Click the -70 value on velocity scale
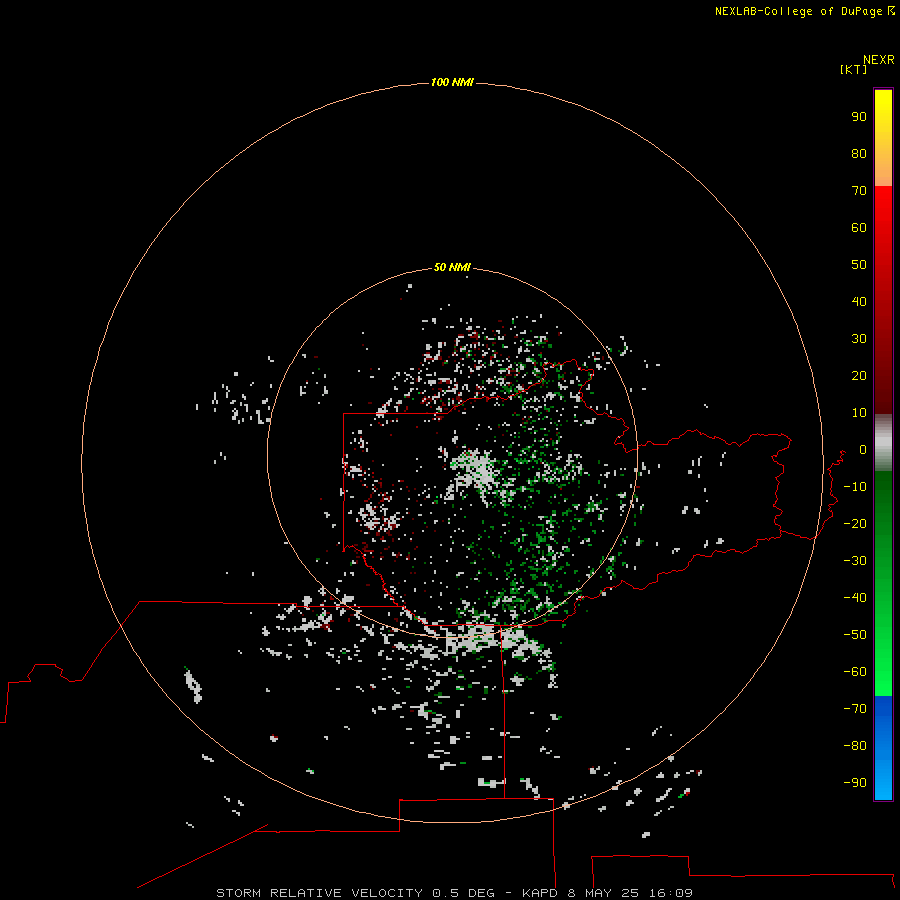Viewport: 900px width, 900px height. (855, 709)
